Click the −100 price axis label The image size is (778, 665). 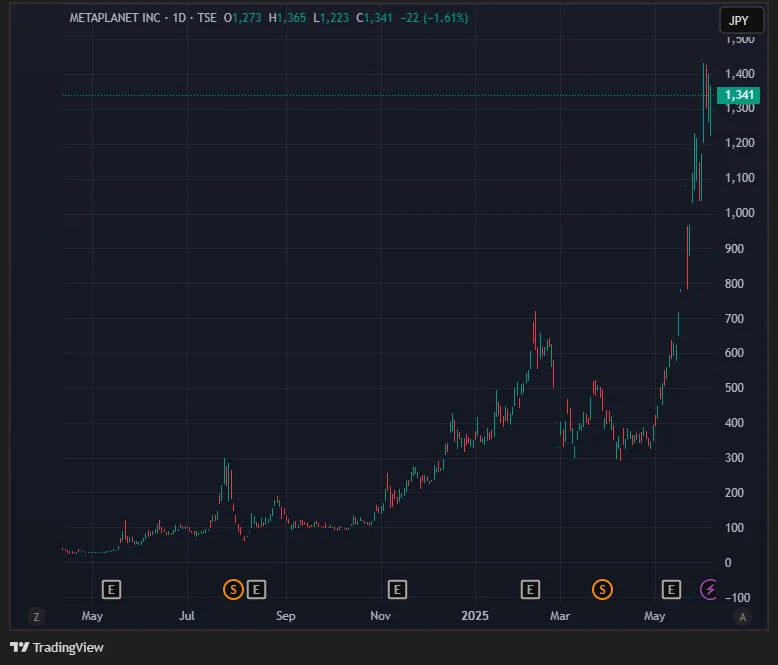pyautogui.click(x=738, y=598)
